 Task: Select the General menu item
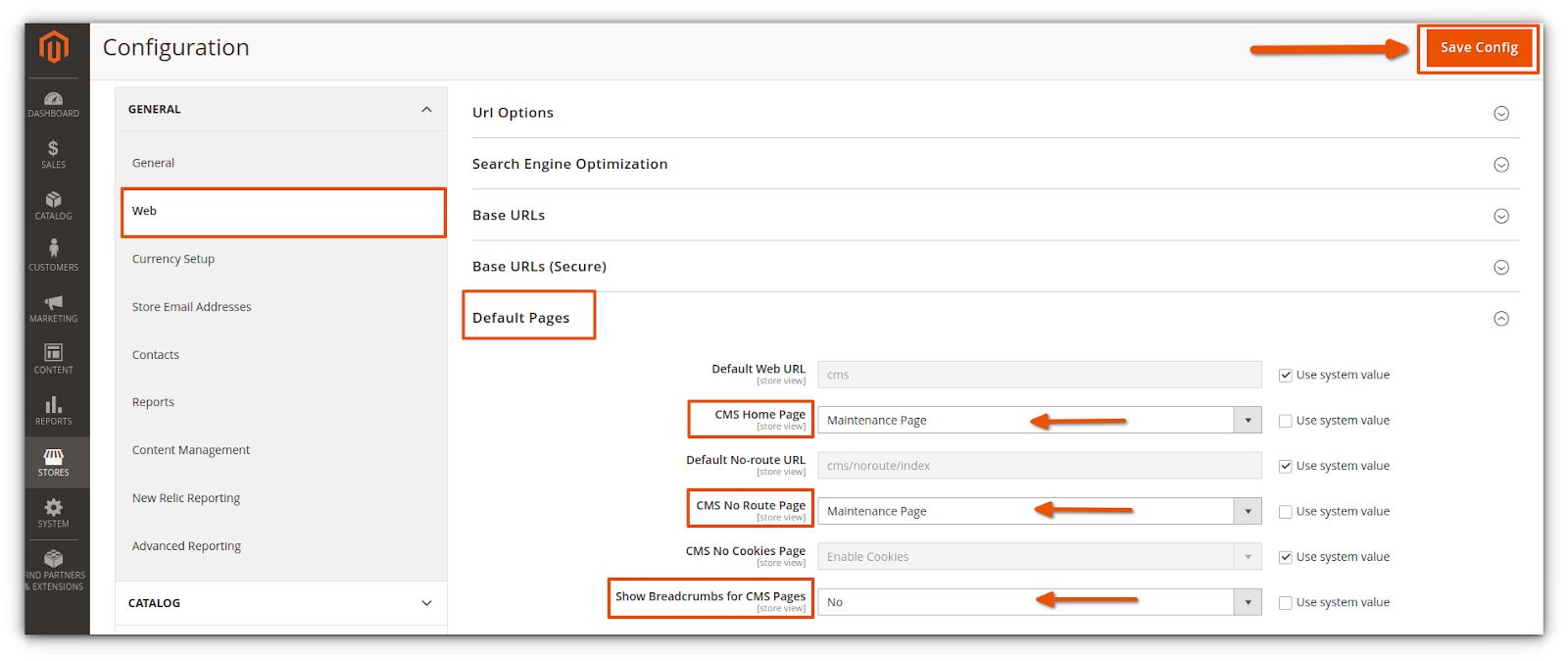[153, 163]
